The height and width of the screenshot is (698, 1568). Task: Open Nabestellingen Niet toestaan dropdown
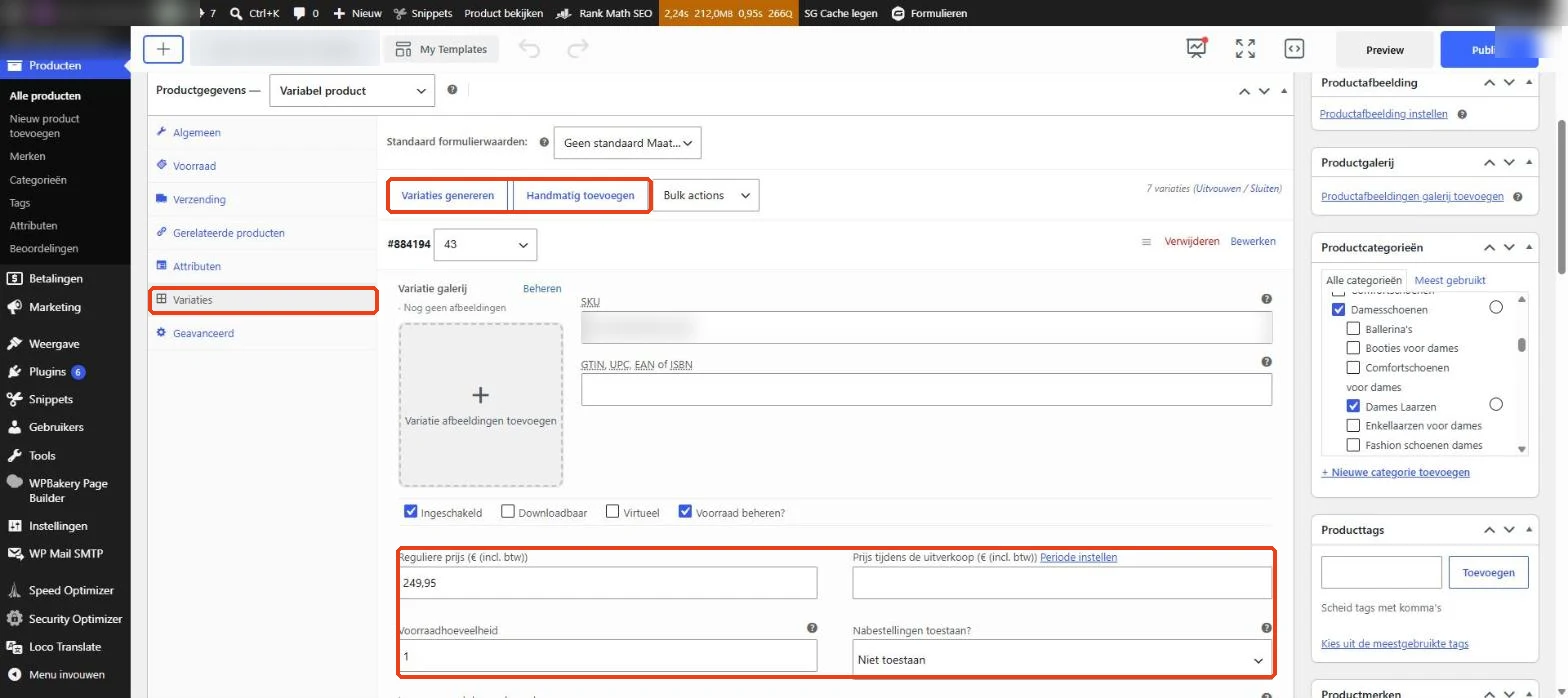click(1062, 660)
